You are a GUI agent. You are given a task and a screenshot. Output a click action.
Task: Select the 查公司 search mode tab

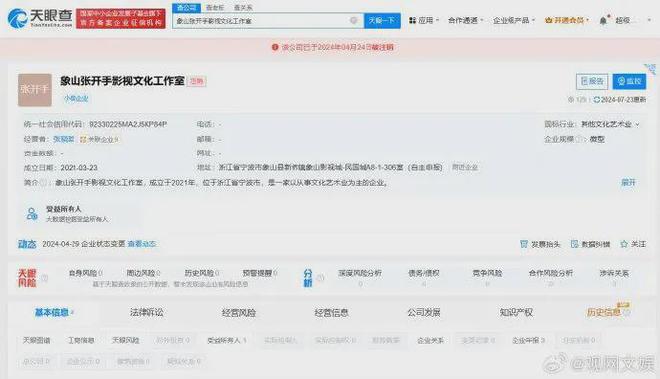186,8
